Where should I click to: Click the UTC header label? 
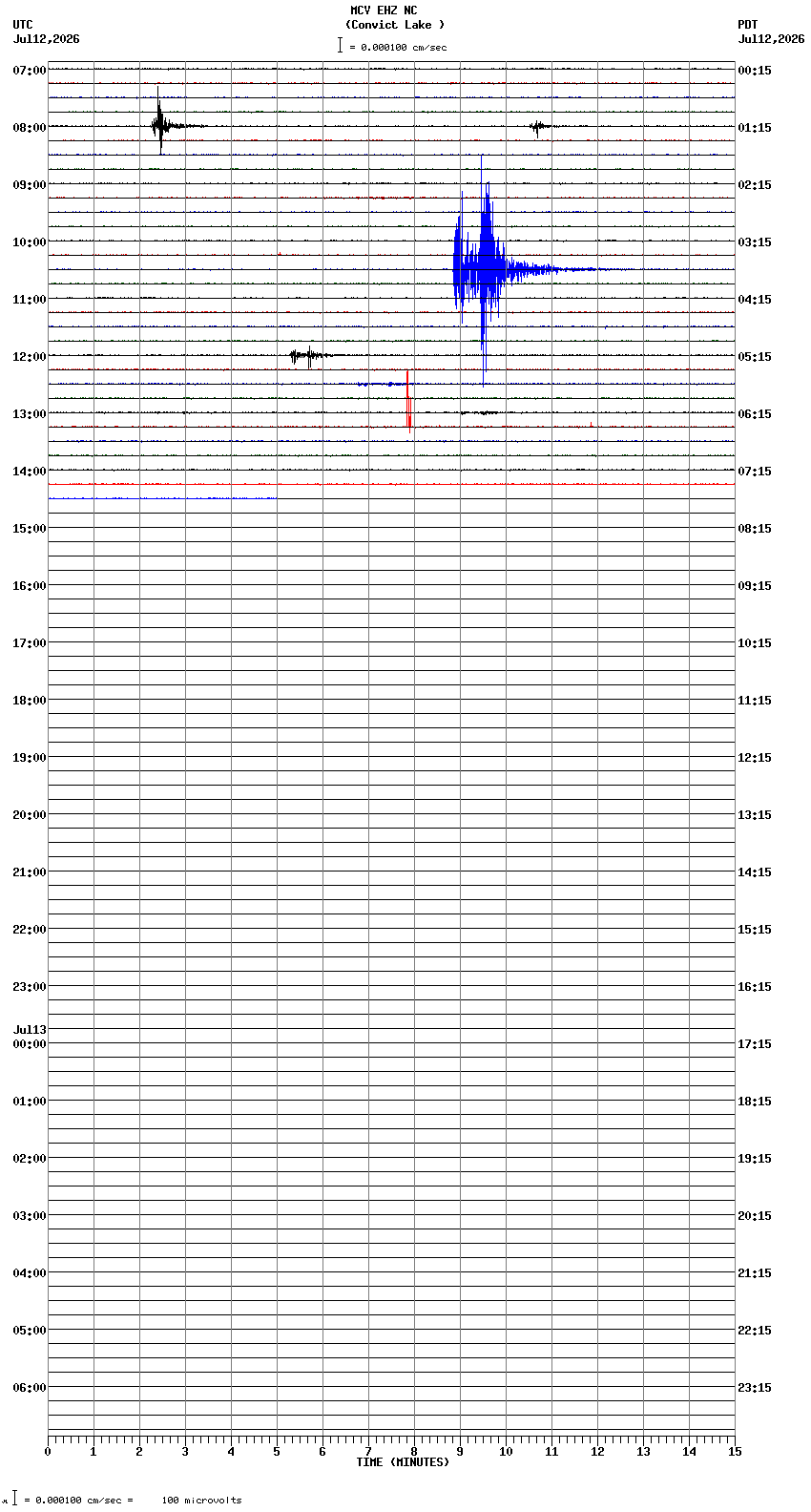click(23, 25)
